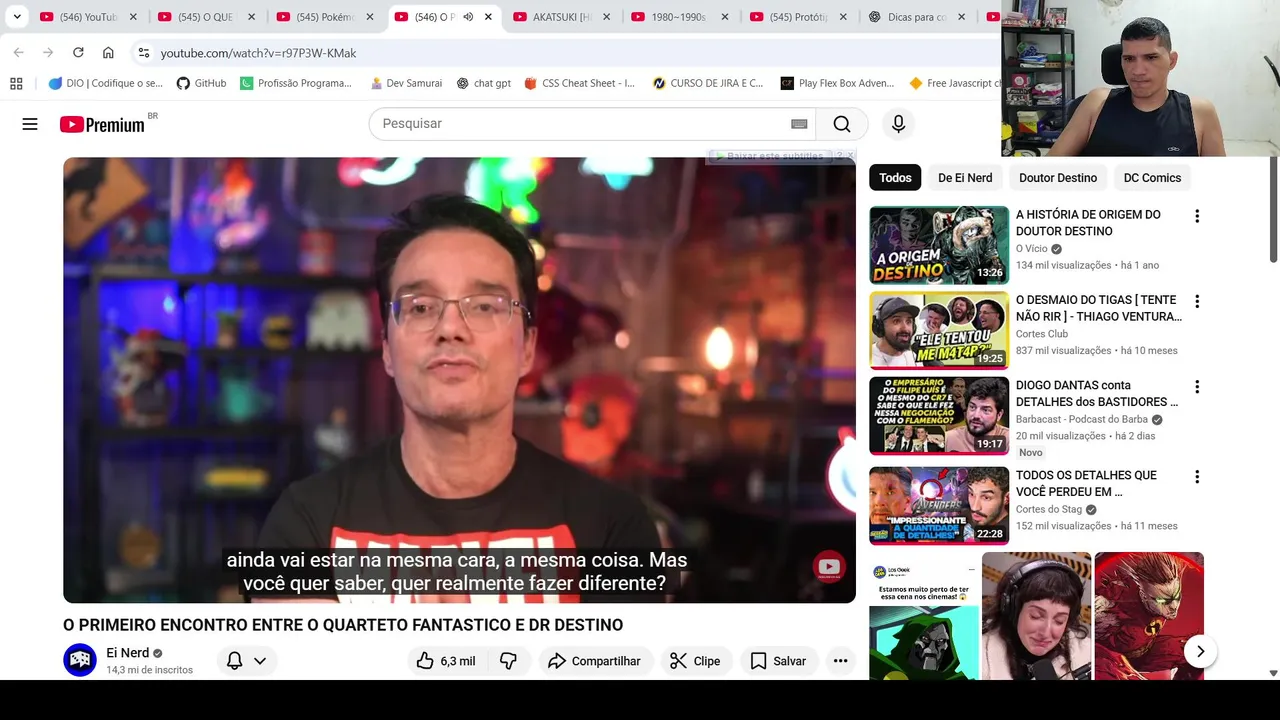Screen dimensions: 1280x720
Task: Open the Ei Nerd channel avatar
Action: (x=80, y=660)
